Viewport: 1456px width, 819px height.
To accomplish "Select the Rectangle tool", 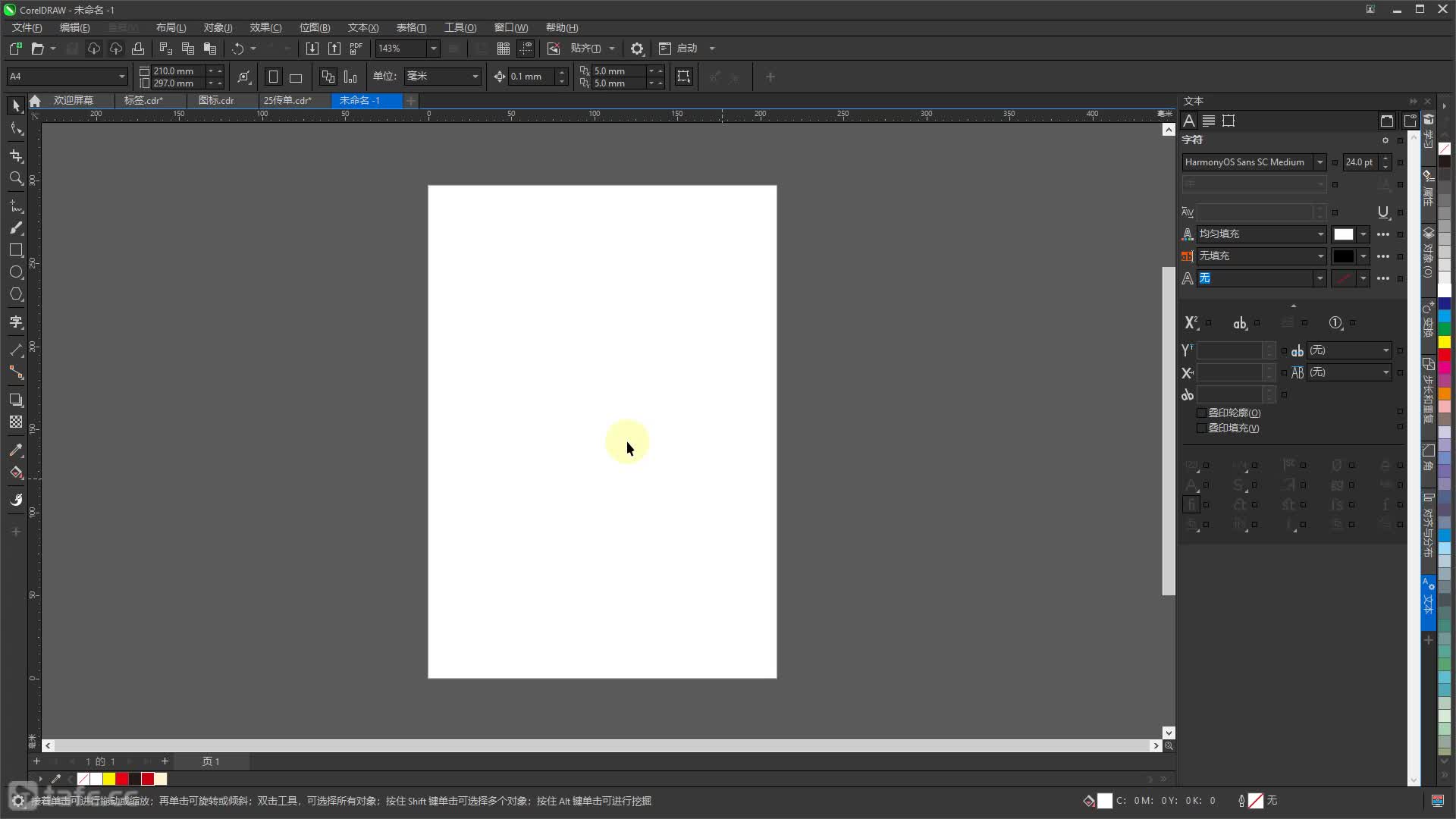I will [x=16, y=249].
